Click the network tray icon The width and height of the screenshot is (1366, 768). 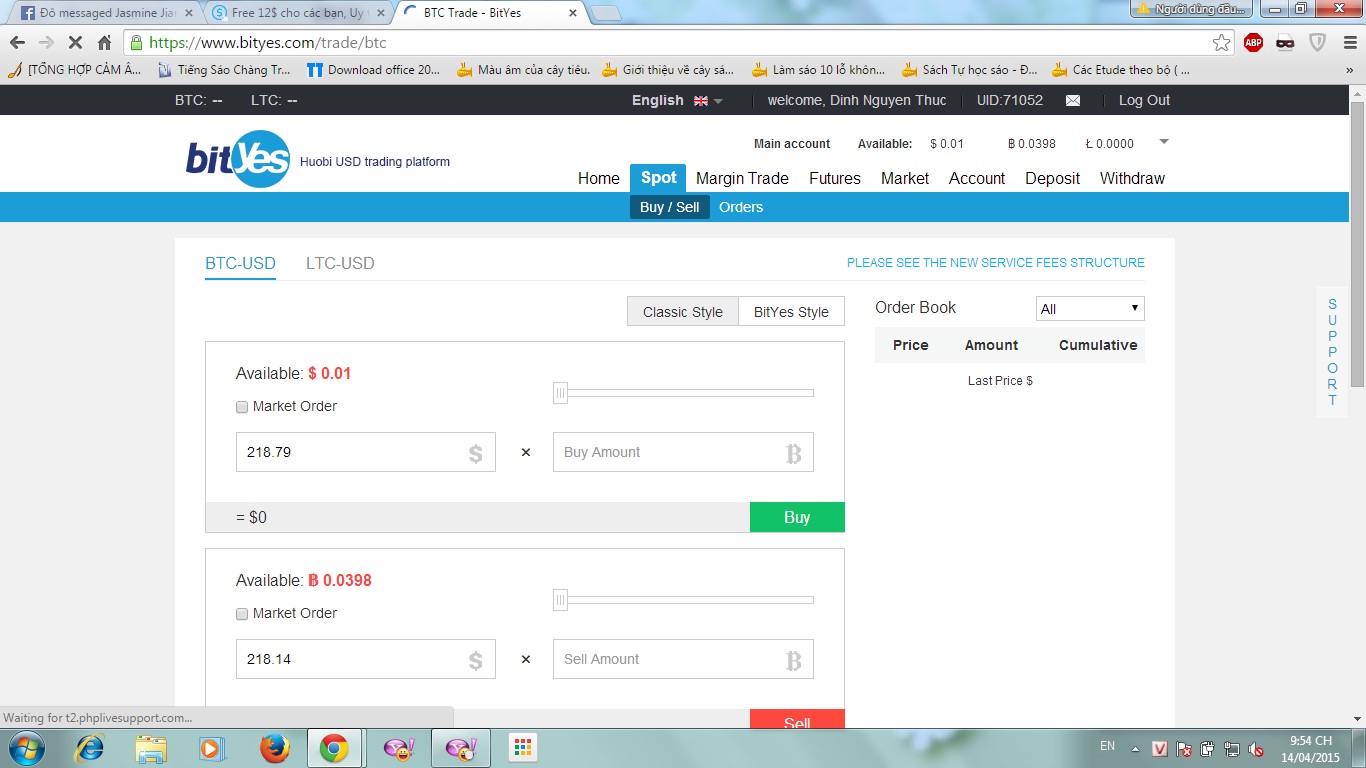pyautogui.click(x=1233, y=749)
